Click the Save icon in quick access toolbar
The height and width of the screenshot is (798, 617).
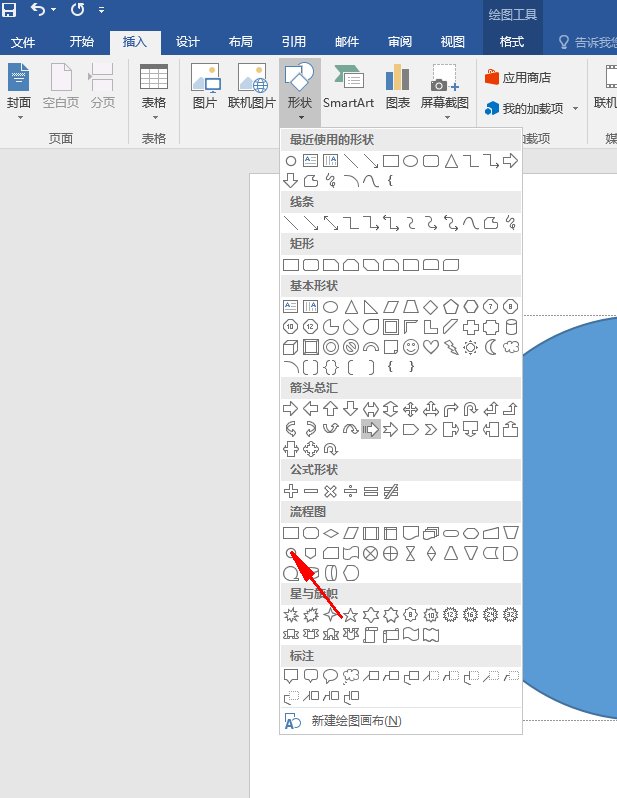9,9
